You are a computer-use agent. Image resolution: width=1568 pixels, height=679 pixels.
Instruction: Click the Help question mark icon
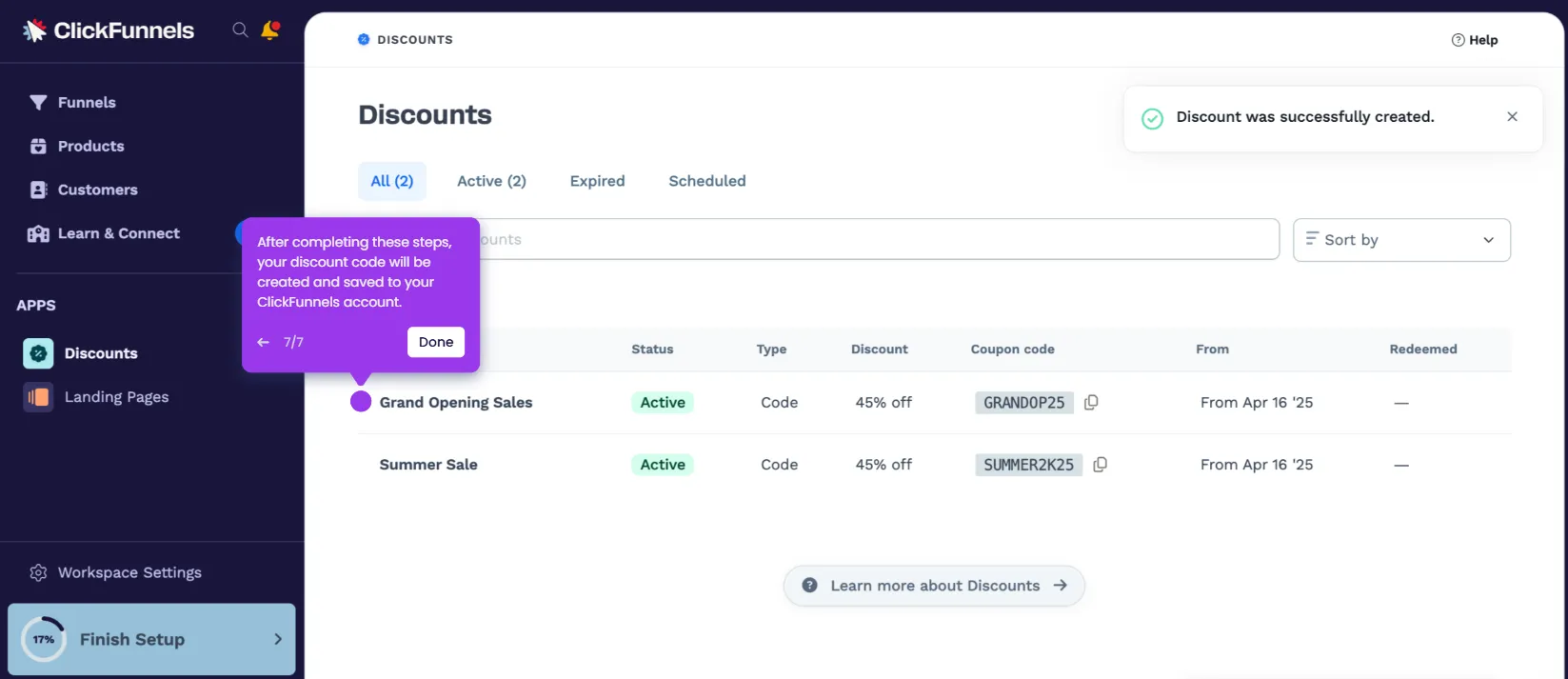[1458, 40]
